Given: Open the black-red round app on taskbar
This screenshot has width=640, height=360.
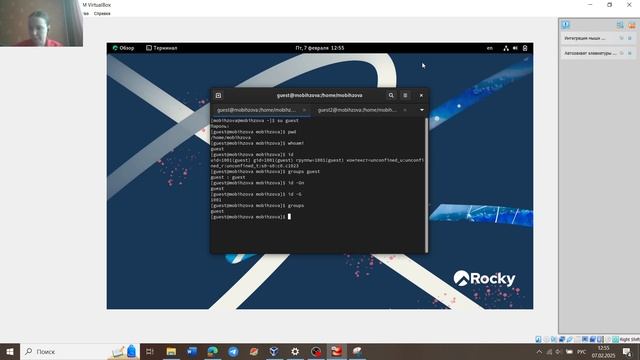Looking at the screenshot, I should pos(316,351).
